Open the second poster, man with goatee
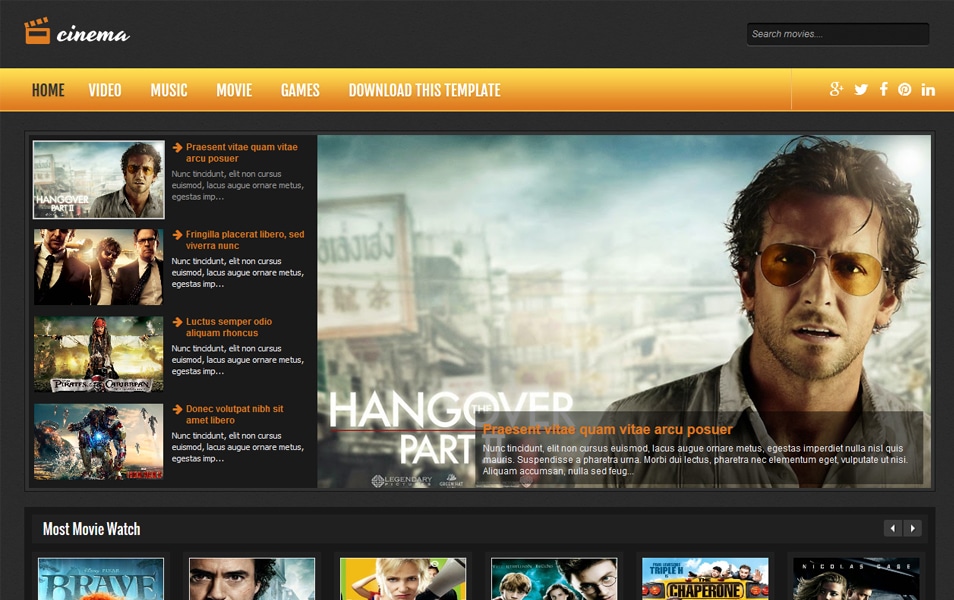Screen dimensions: 954x600 tap(252, 579)
